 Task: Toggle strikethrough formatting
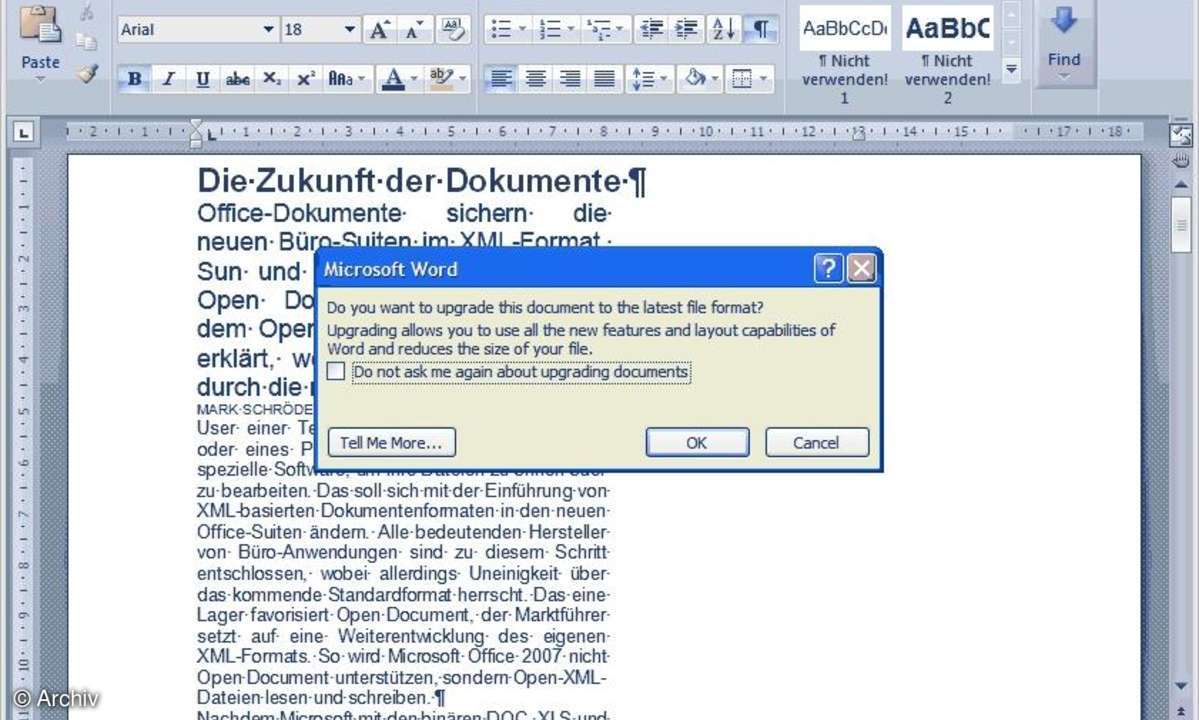coord(237,79)
